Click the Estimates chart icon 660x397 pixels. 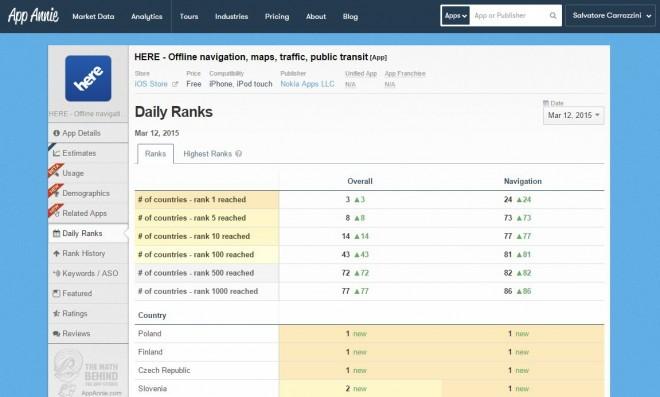click(56, 153)
